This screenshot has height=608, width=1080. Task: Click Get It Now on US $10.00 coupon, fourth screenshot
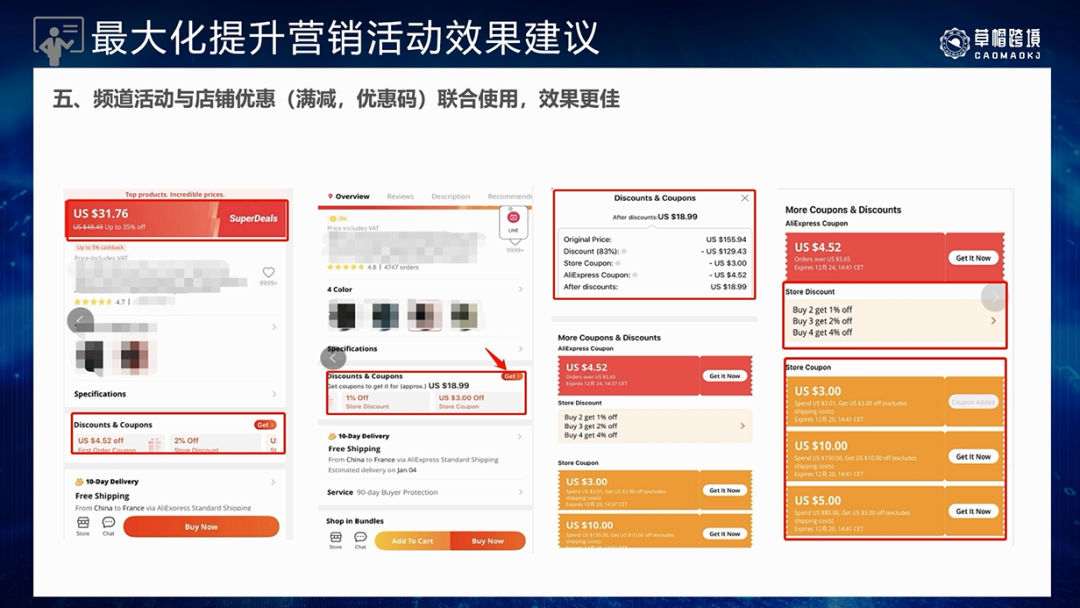click(x=973, y=457)
